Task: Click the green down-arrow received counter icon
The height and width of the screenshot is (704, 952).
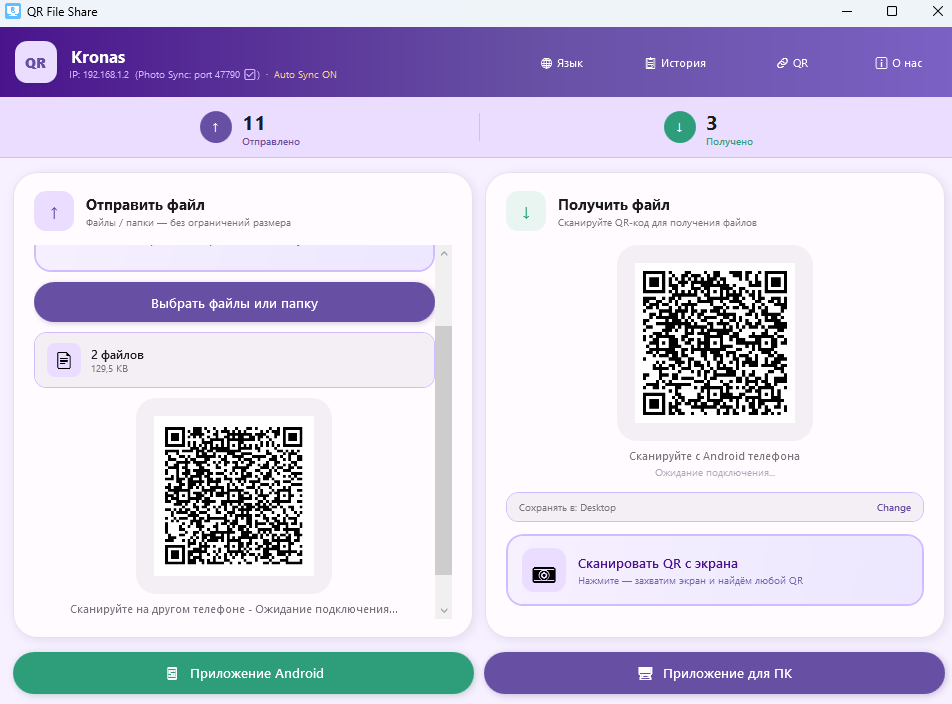Action: point(679,127)
